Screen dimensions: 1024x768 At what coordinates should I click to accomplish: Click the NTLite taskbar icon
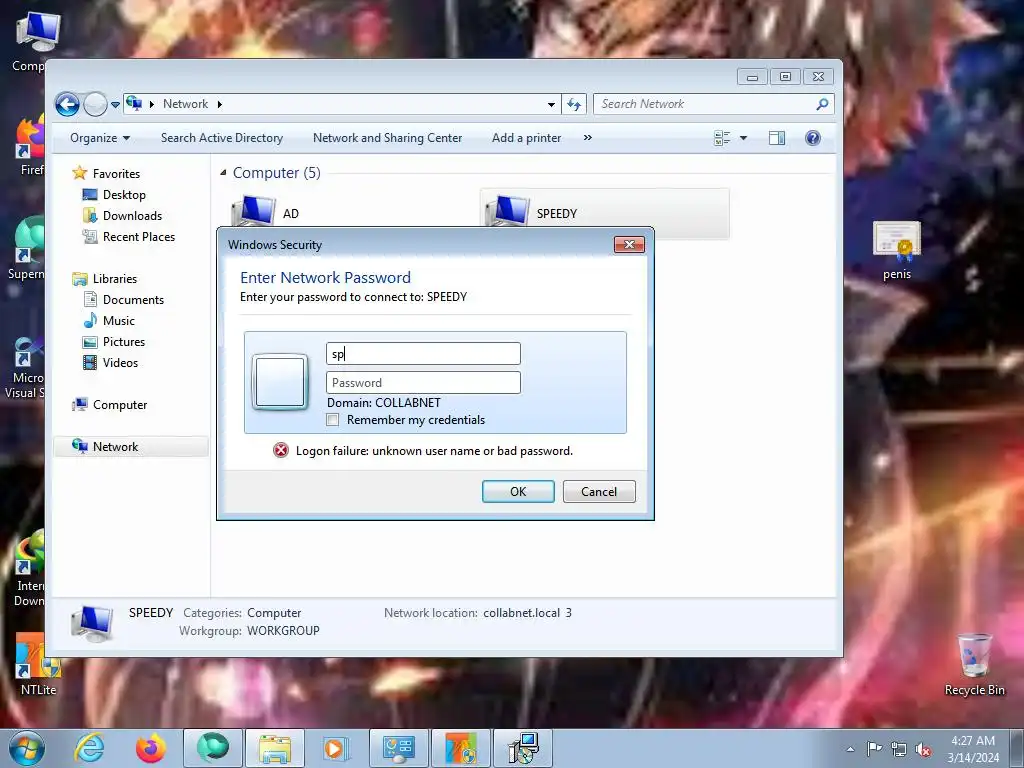tap(461, 748)
